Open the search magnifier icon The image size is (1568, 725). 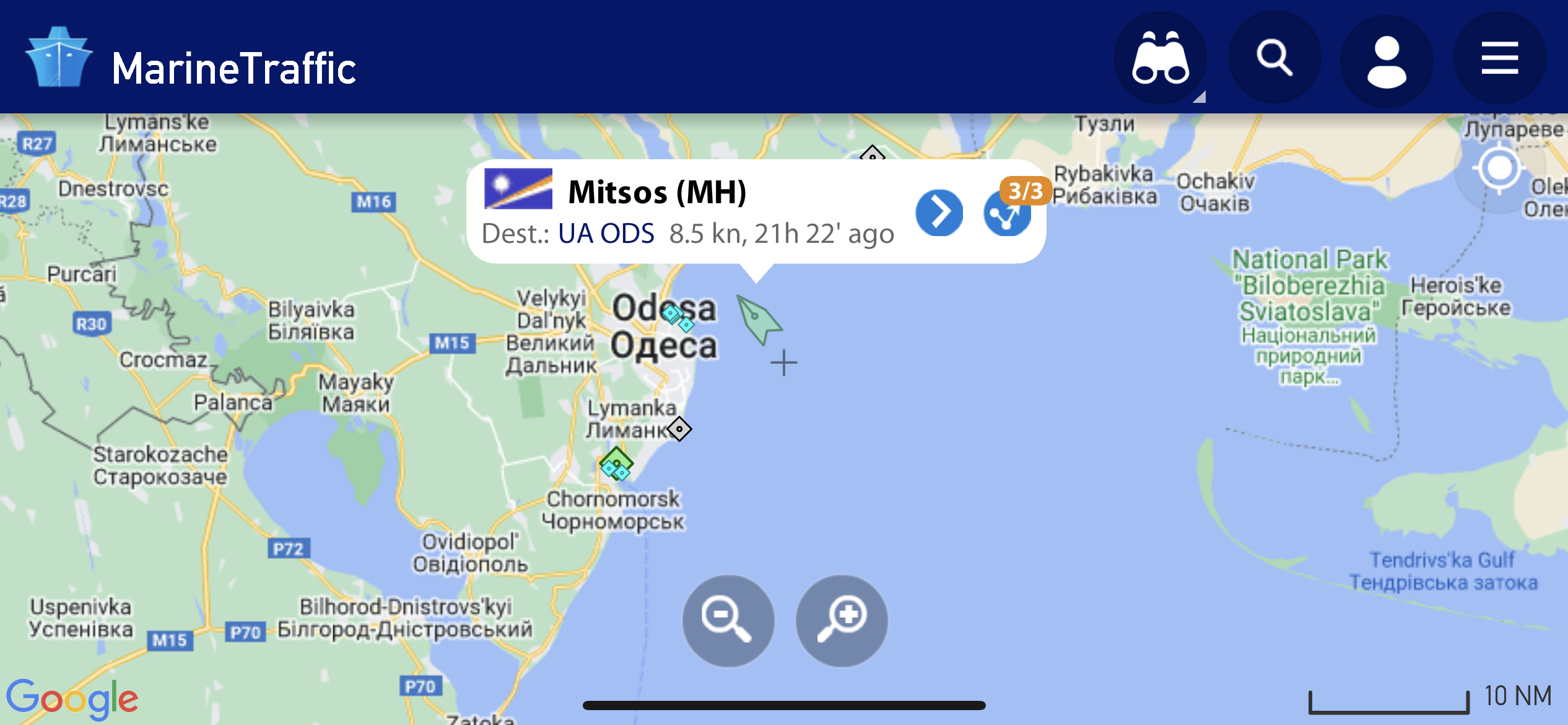(1274, 58)
